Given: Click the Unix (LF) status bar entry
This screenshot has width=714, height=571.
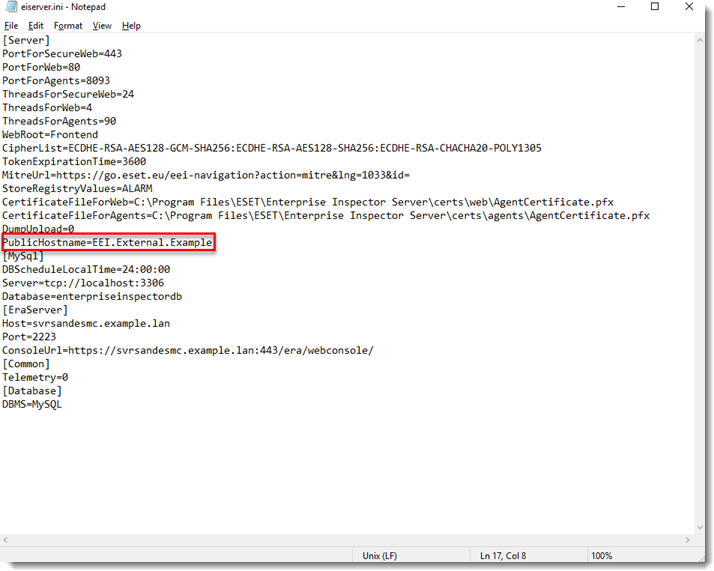Looking at the screenshot, I should 380,556.
